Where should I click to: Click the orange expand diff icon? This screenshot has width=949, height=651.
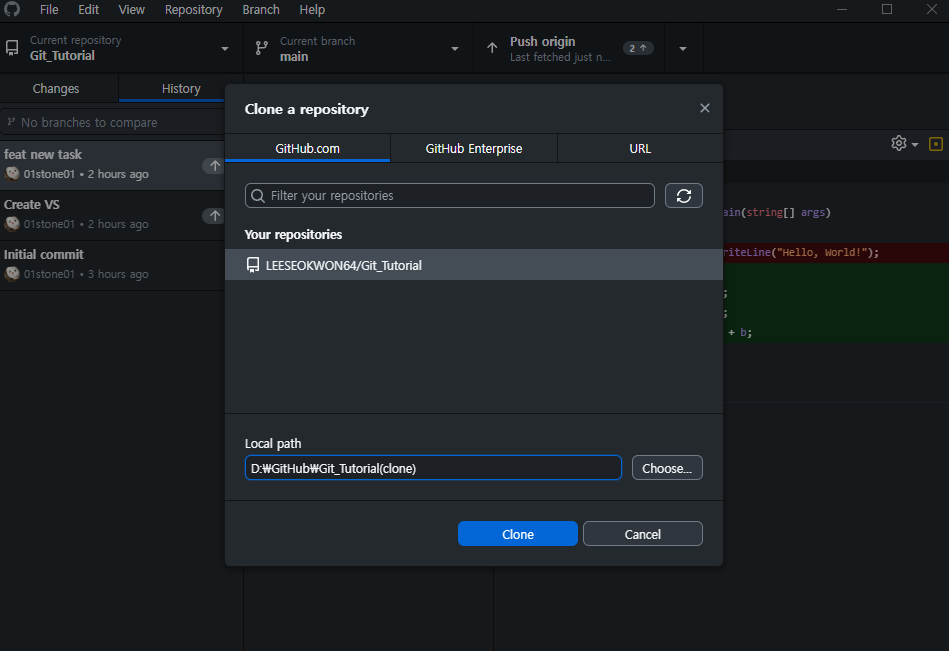[936, 144]
